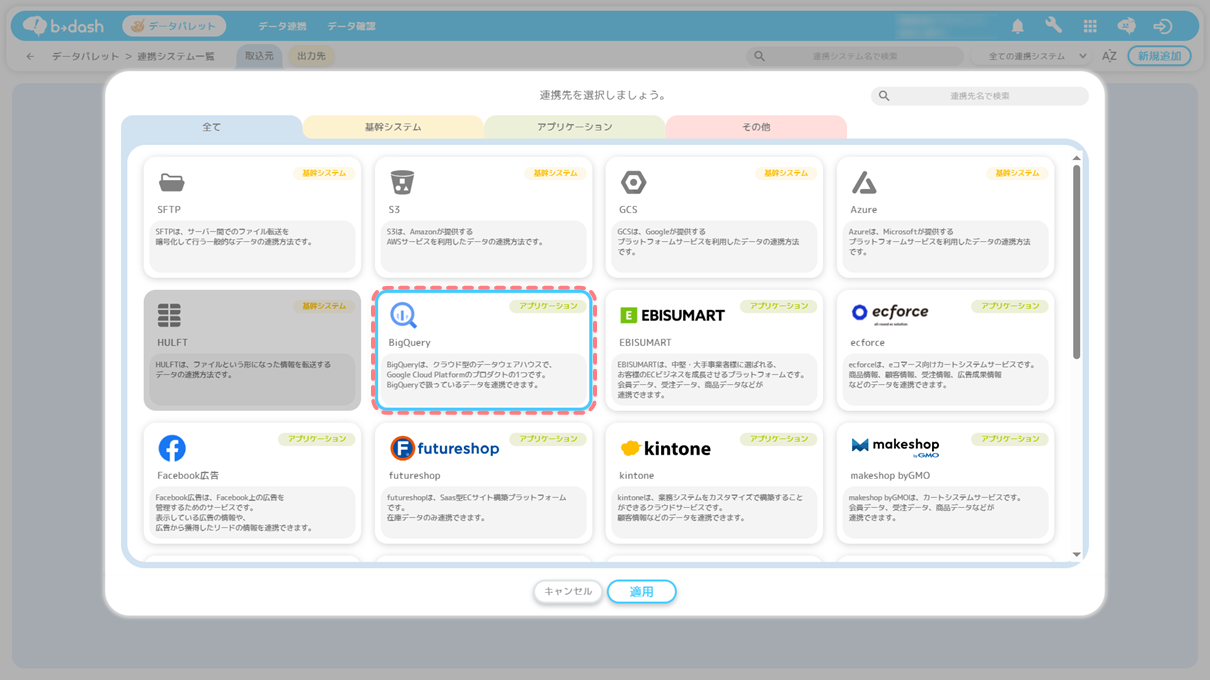
Task: Sort systems with the AZ icon
Action: click(1109, 56)
